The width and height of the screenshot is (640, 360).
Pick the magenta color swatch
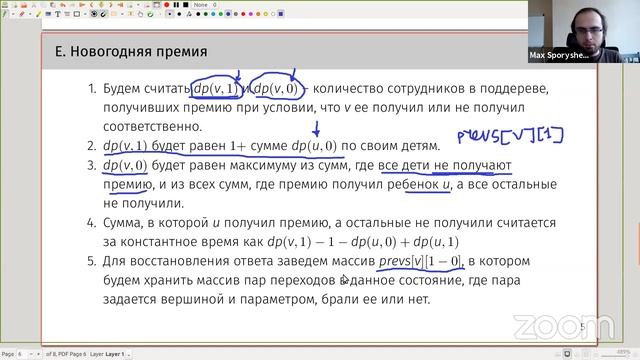coord(251,14)
